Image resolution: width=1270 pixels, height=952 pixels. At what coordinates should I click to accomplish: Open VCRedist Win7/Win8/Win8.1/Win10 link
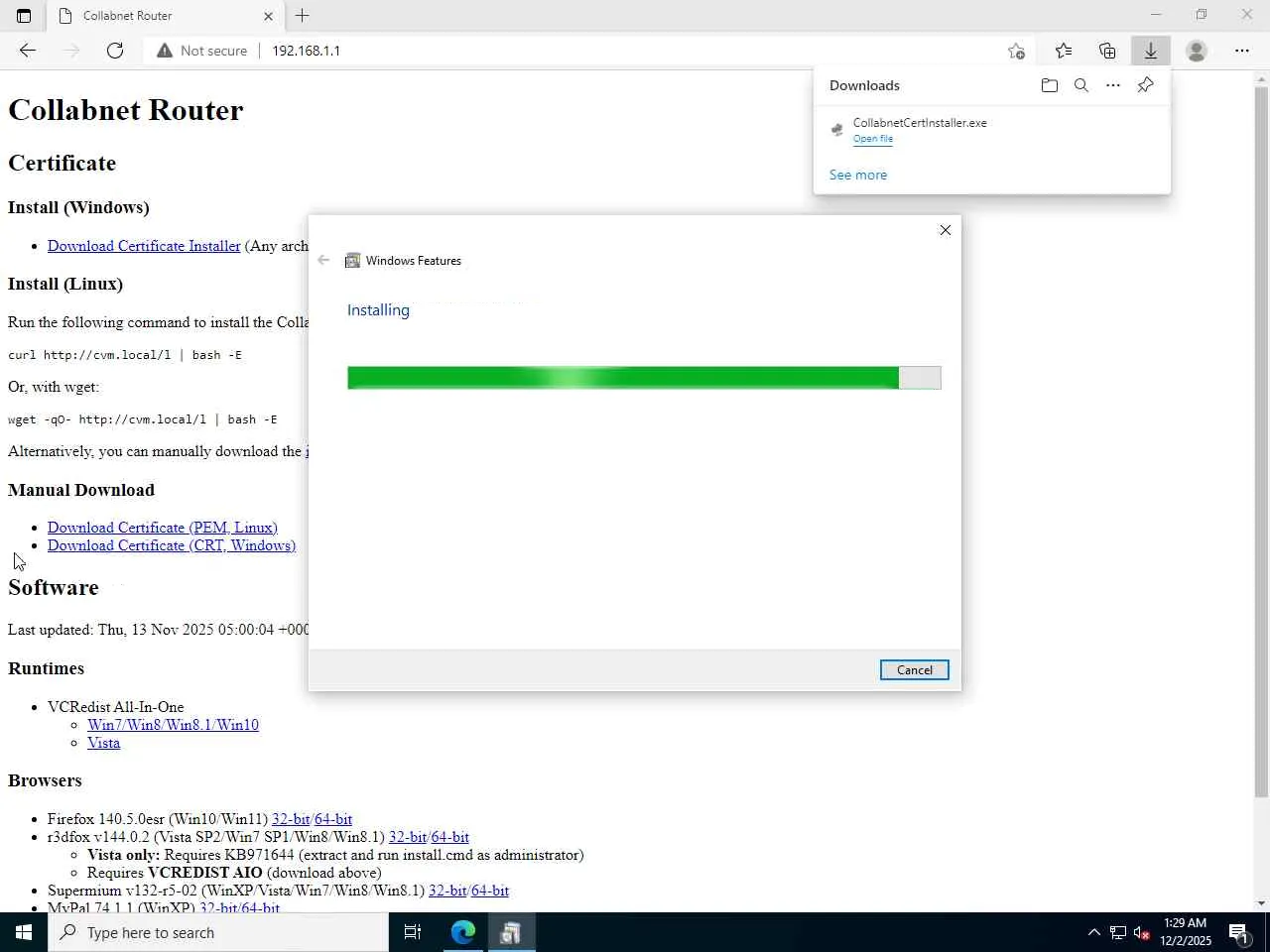[173, 725]
